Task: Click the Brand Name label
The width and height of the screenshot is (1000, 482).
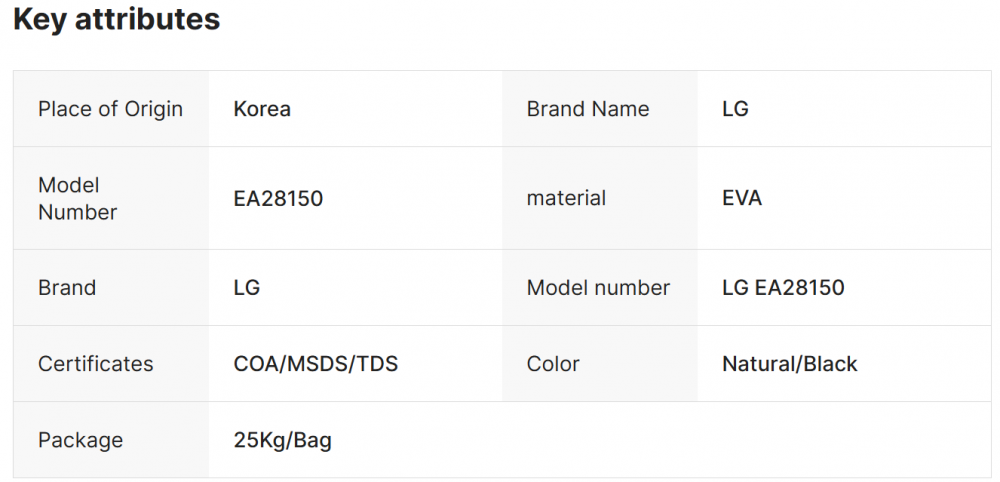Action: pyautogui.click(x=588, y=109)
